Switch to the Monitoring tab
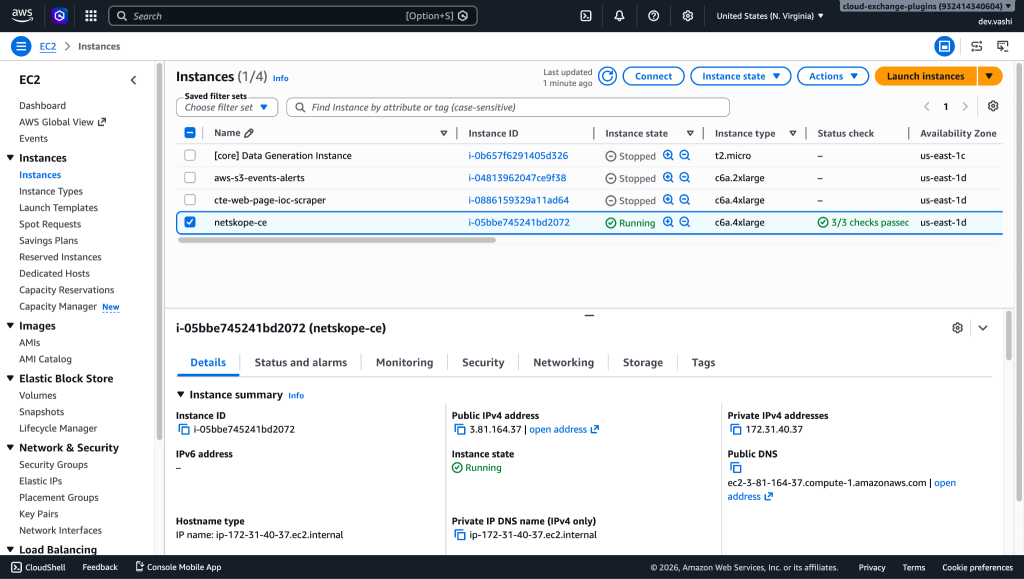1024x579 pixels. pos(404,362)
